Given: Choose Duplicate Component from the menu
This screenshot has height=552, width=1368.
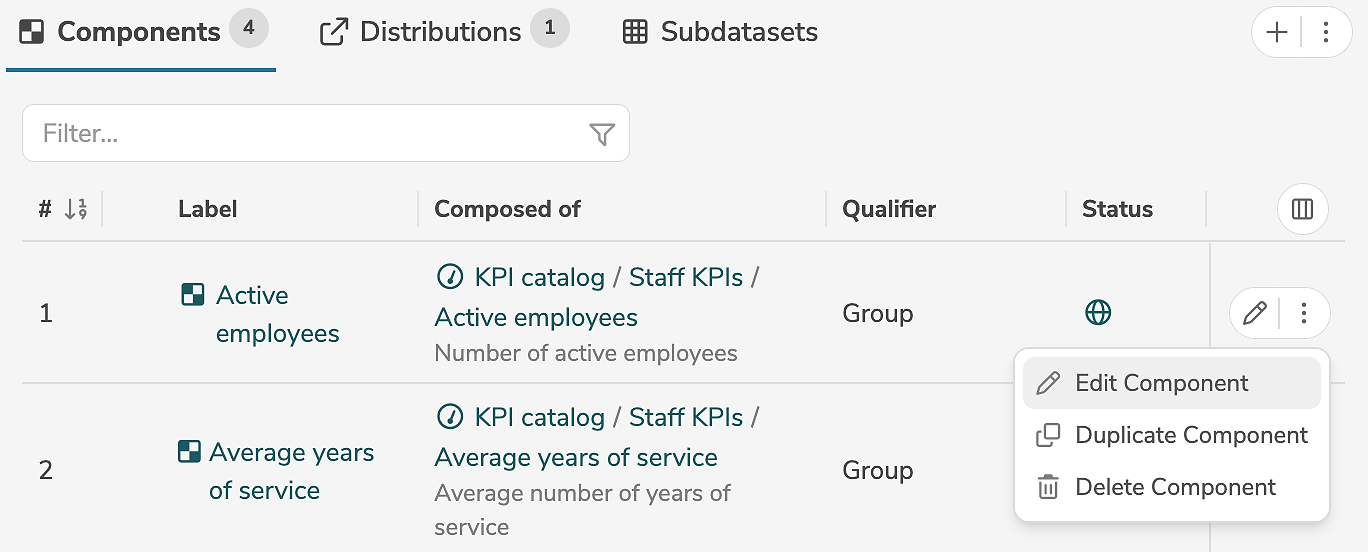Looking at the screenshot, I should [x=1191, y=435].
